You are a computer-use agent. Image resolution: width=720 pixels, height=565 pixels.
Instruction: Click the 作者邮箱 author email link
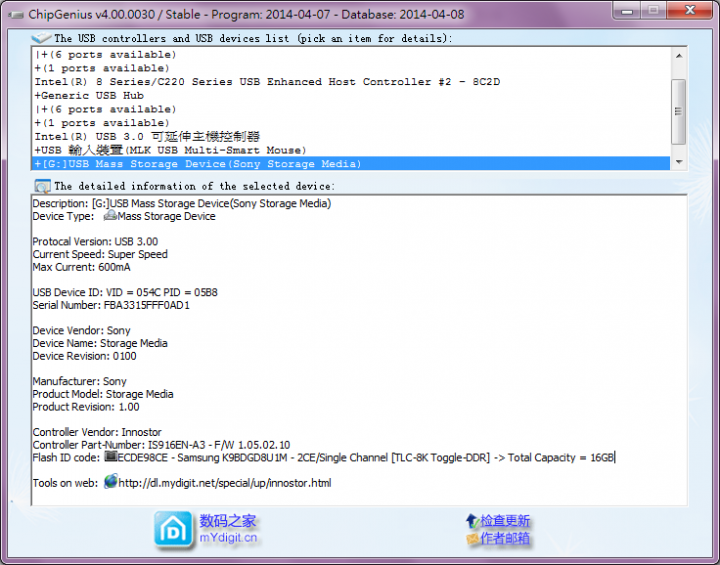tap(505, 538)
